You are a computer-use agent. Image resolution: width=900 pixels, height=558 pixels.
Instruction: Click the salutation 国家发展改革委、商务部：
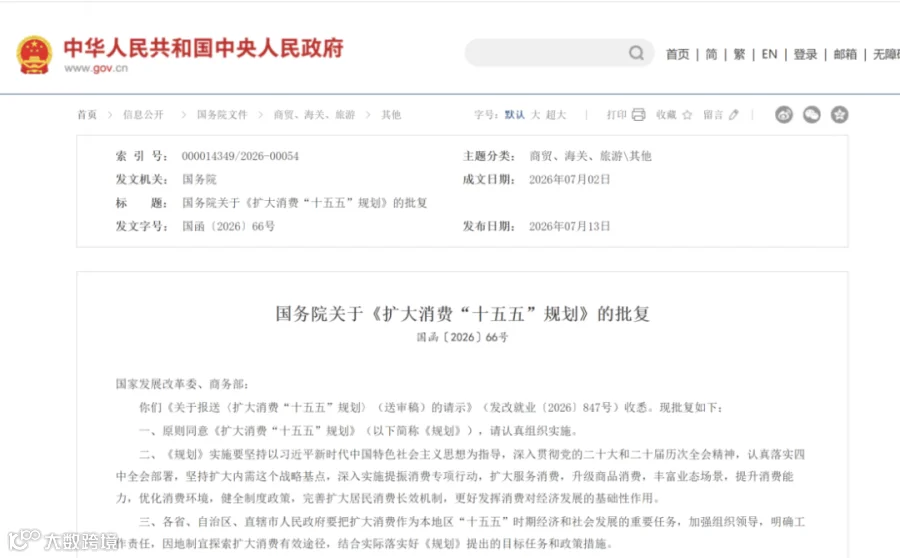pos(183,384)
